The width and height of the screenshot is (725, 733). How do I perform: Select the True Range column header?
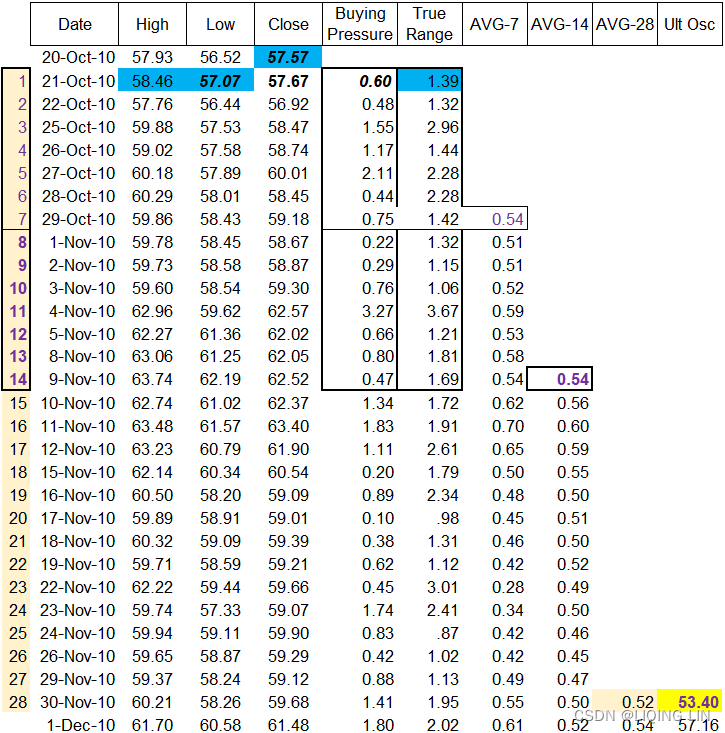pyautogui.click(x=430, y=24)
